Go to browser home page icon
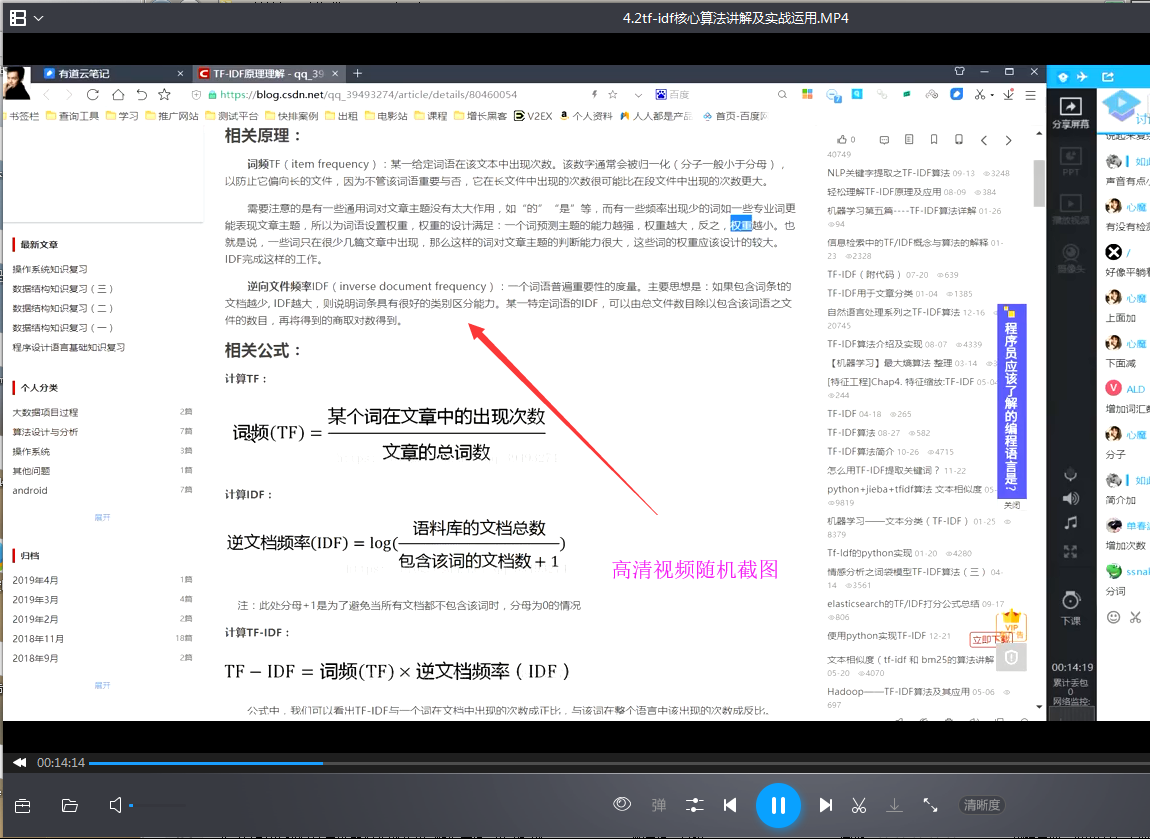This screenshot has width=1150, height=839. 117,95
